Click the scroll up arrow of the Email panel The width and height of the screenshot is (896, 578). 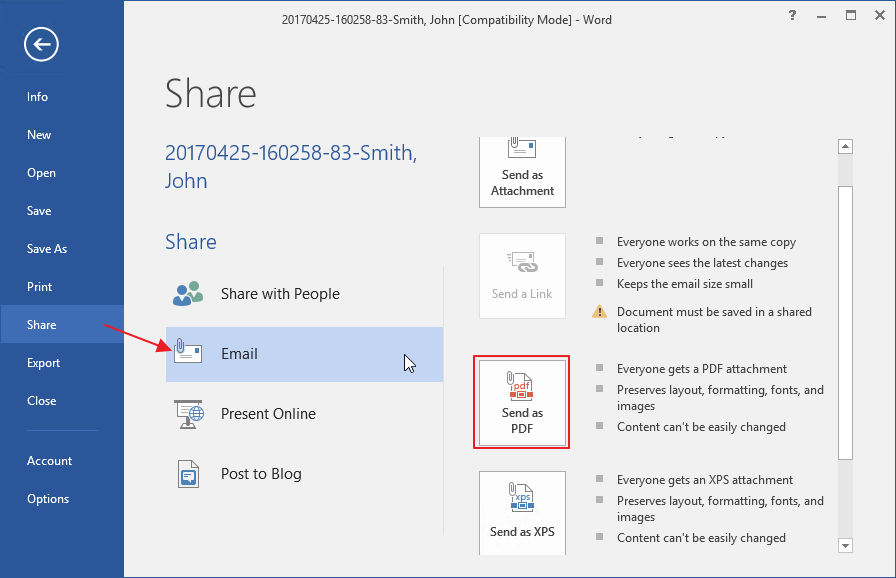click(845, 146)
